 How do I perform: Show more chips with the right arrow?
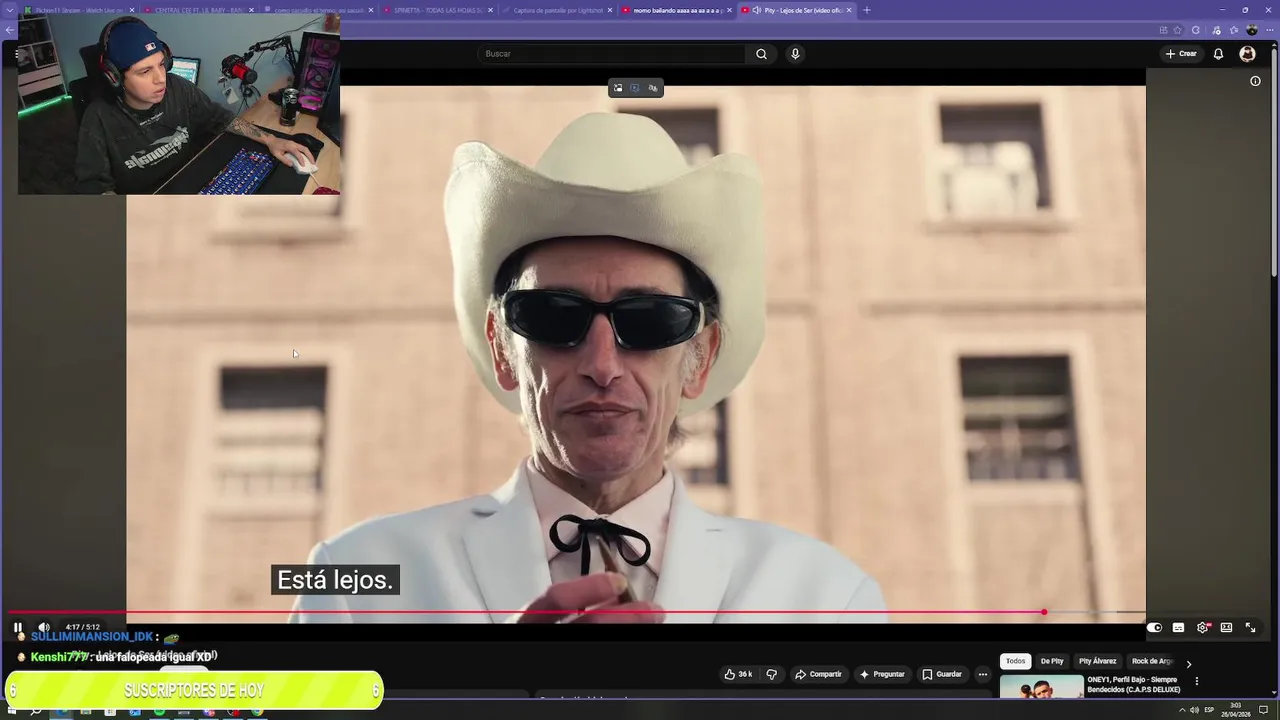(1188, 663)
